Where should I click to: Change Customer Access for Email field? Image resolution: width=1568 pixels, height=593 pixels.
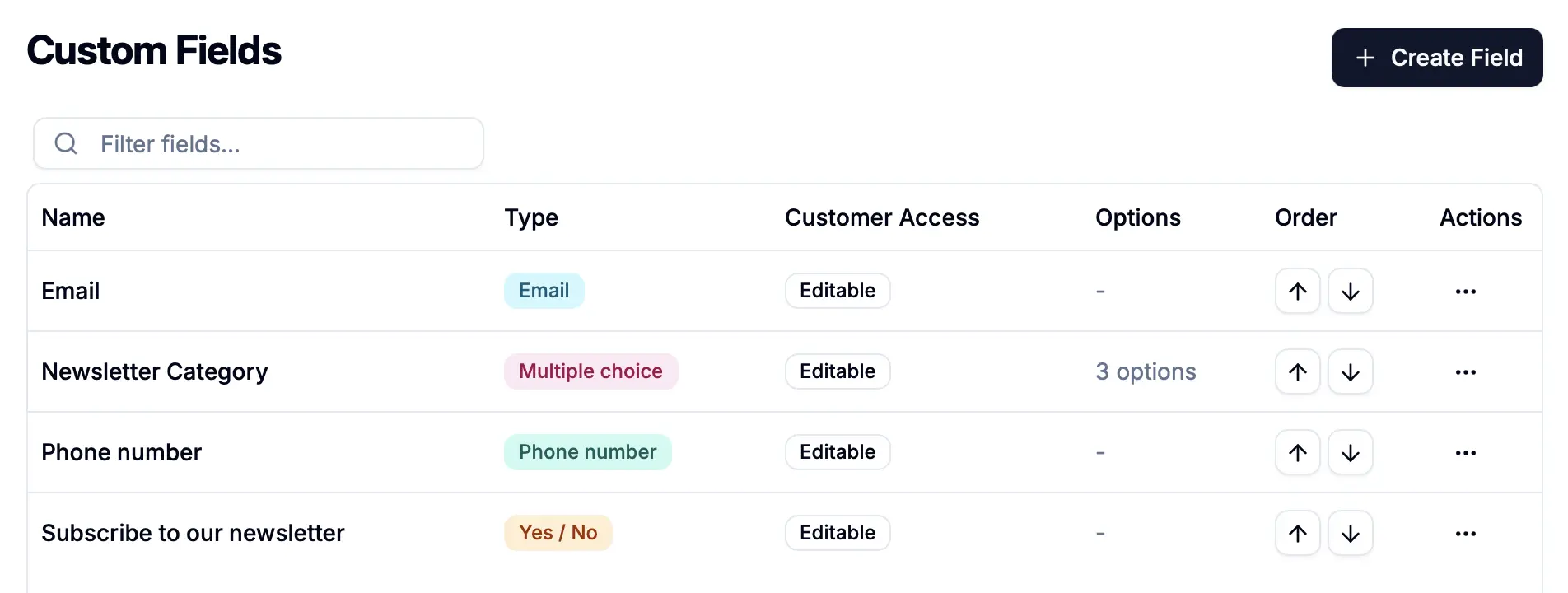click(837, 291)
